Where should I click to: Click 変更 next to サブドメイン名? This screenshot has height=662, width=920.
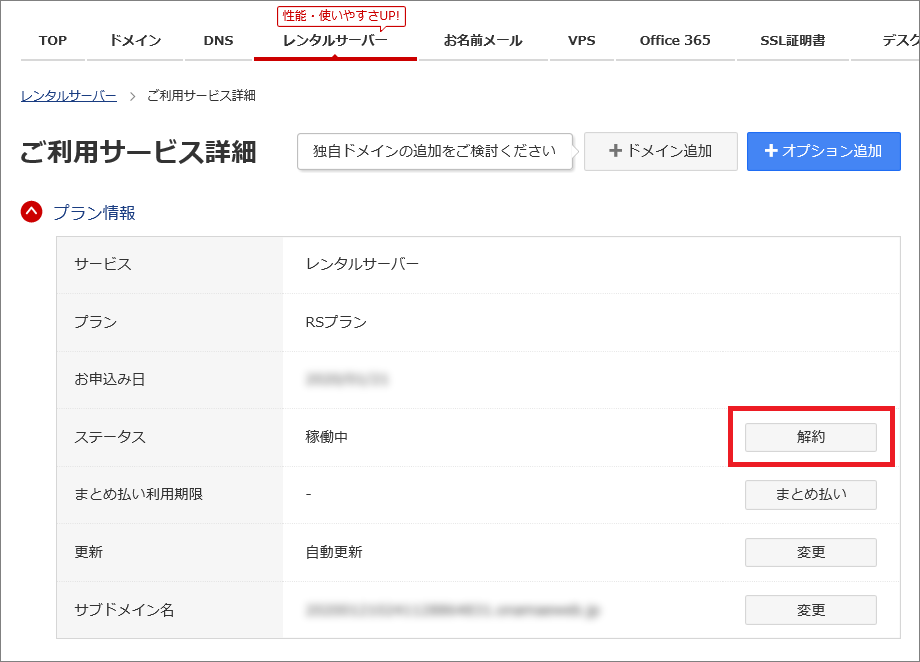coord(810,610)
